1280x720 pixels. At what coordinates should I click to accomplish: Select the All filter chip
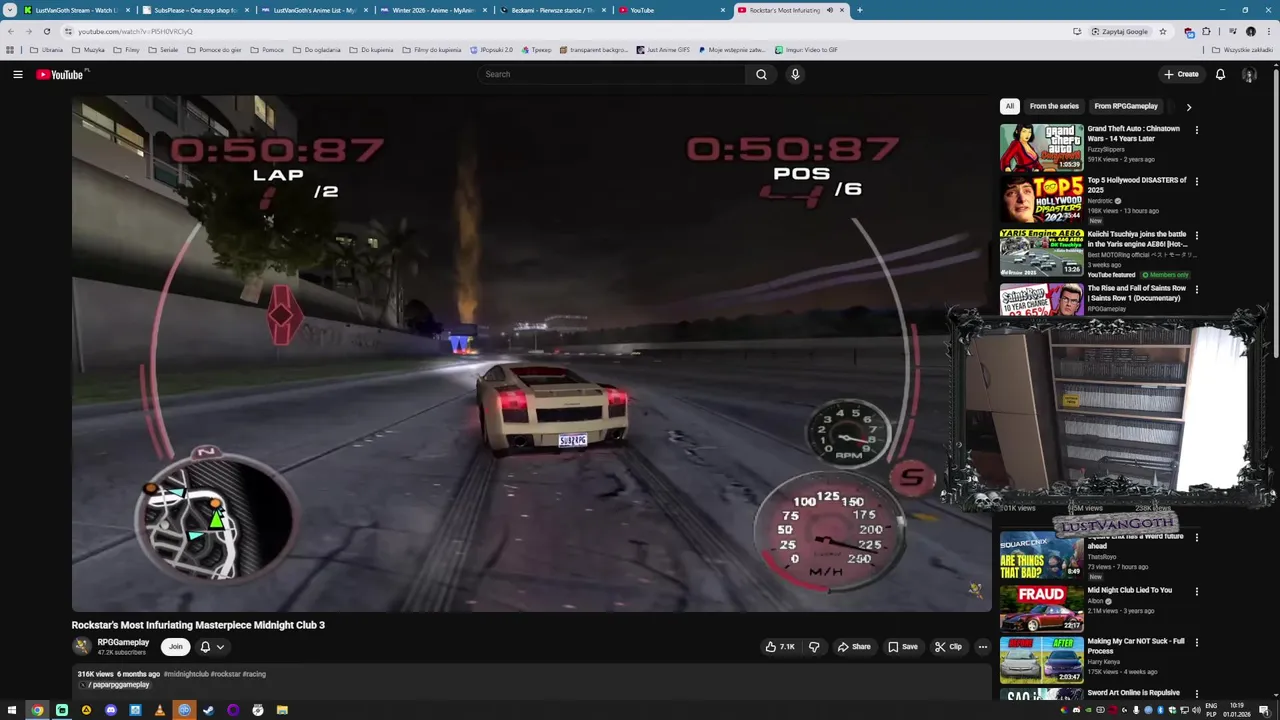point(1010,106)
